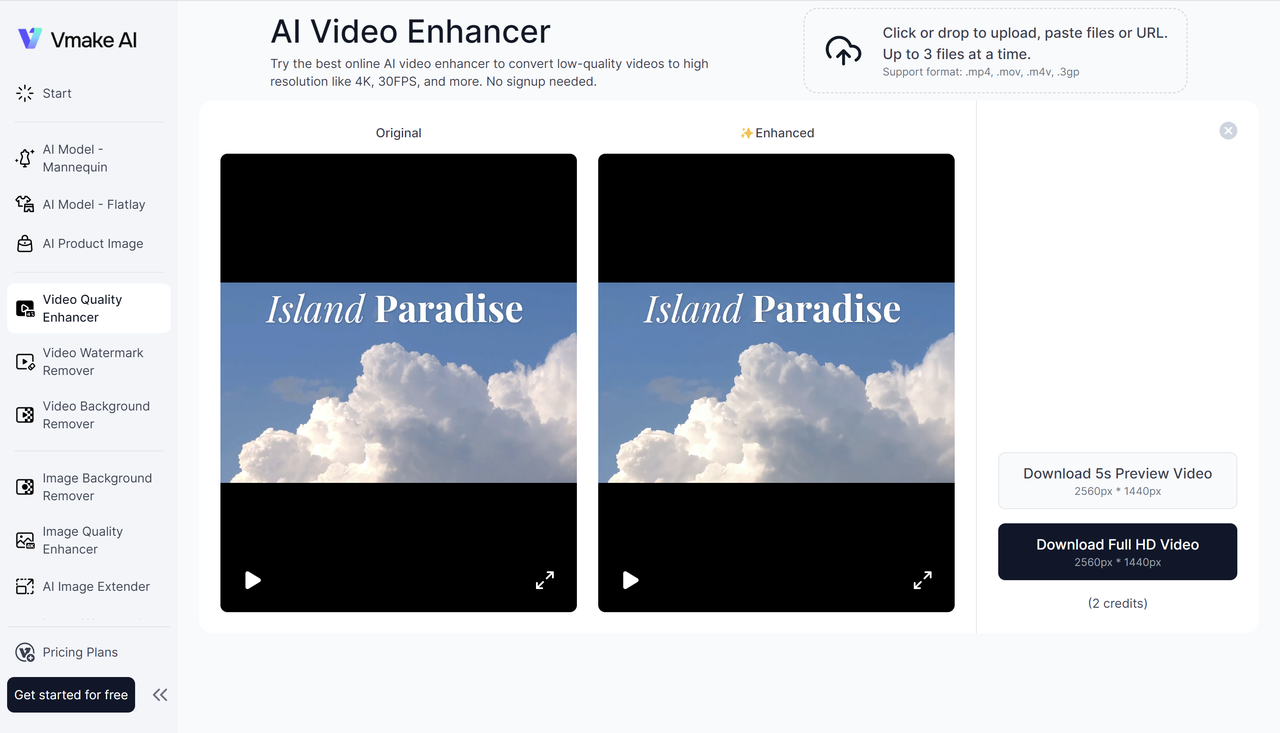Open the Video Background Remover tool
1280x733 pixels.
click(96, 414)
